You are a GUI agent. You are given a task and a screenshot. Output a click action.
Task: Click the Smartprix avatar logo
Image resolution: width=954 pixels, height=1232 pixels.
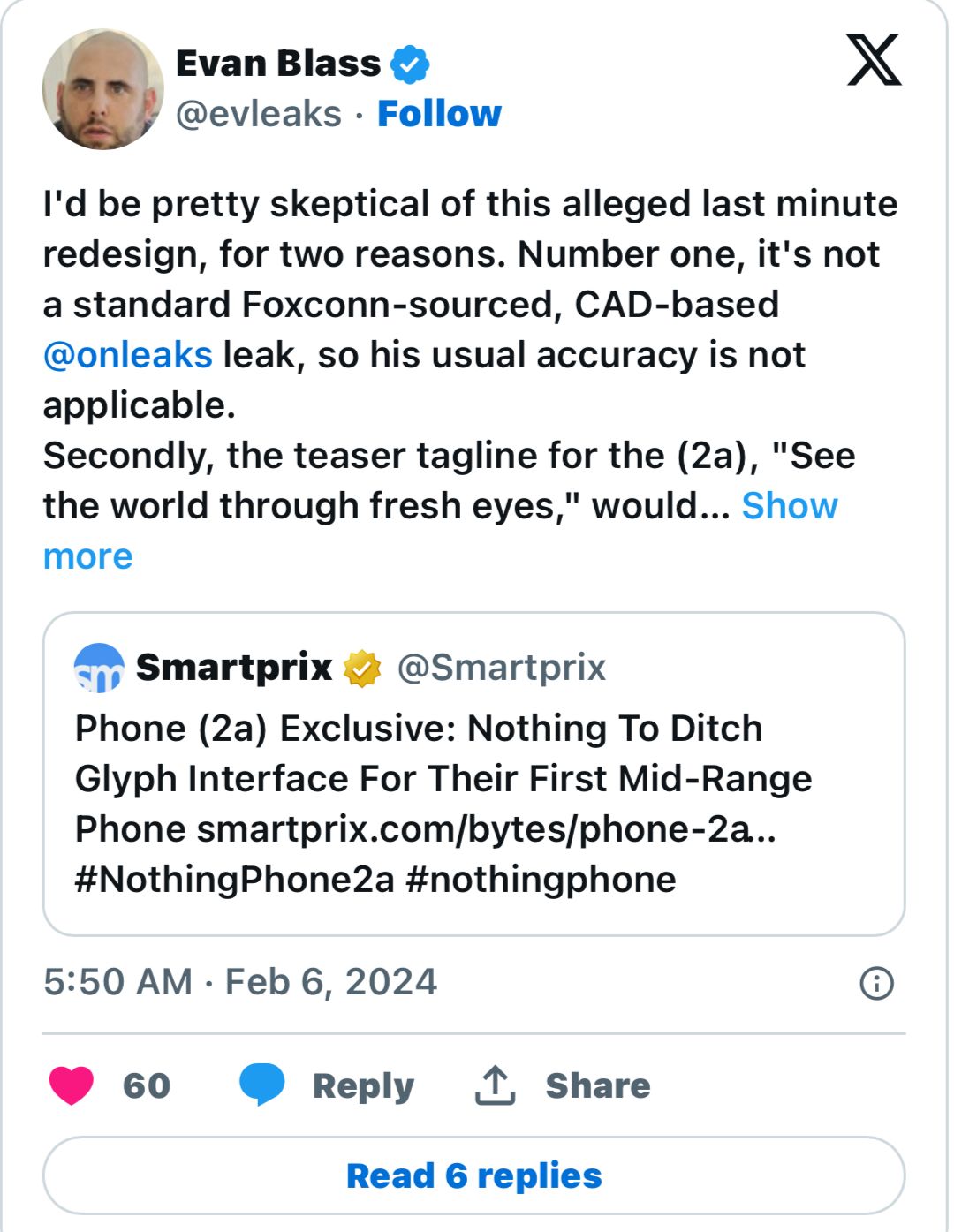click(x=99, y=669)
